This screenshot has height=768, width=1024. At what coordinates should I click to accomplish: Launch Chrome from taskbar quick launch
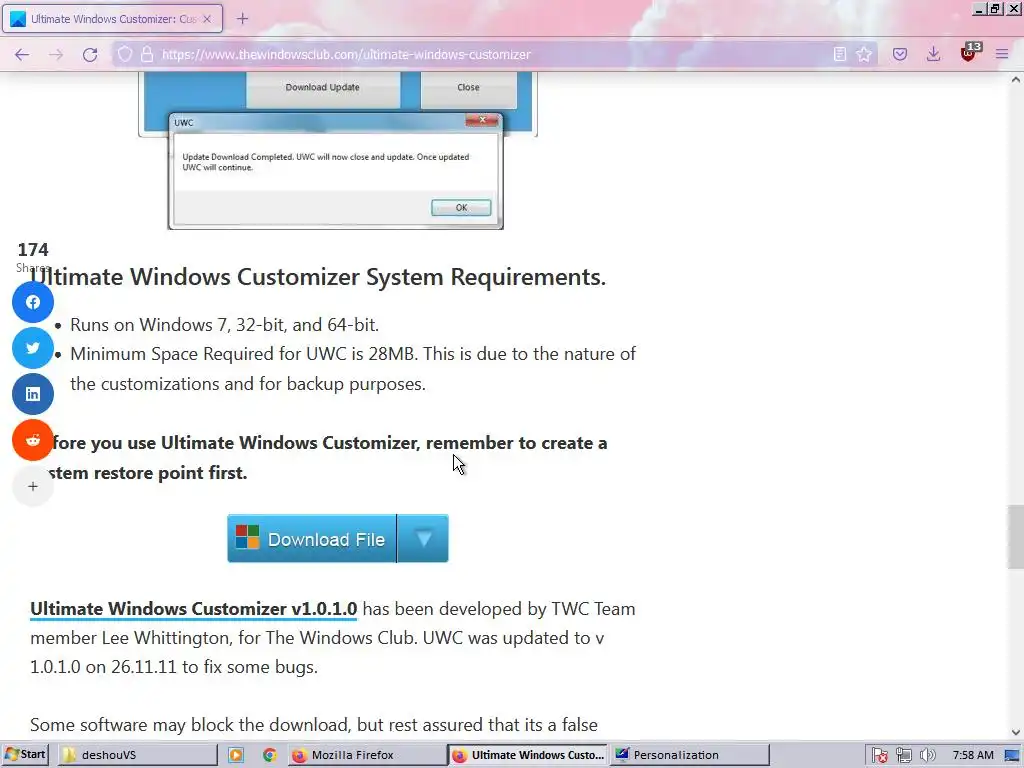click(269, 755)
